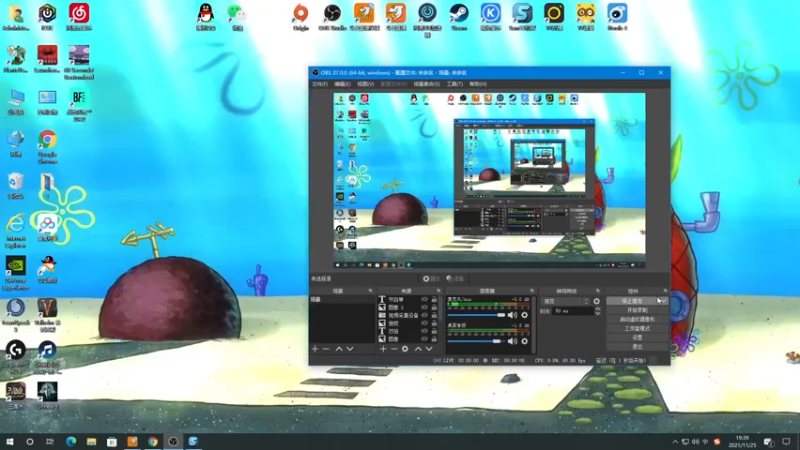Open the Origin desktop icon

click(301, 17)
